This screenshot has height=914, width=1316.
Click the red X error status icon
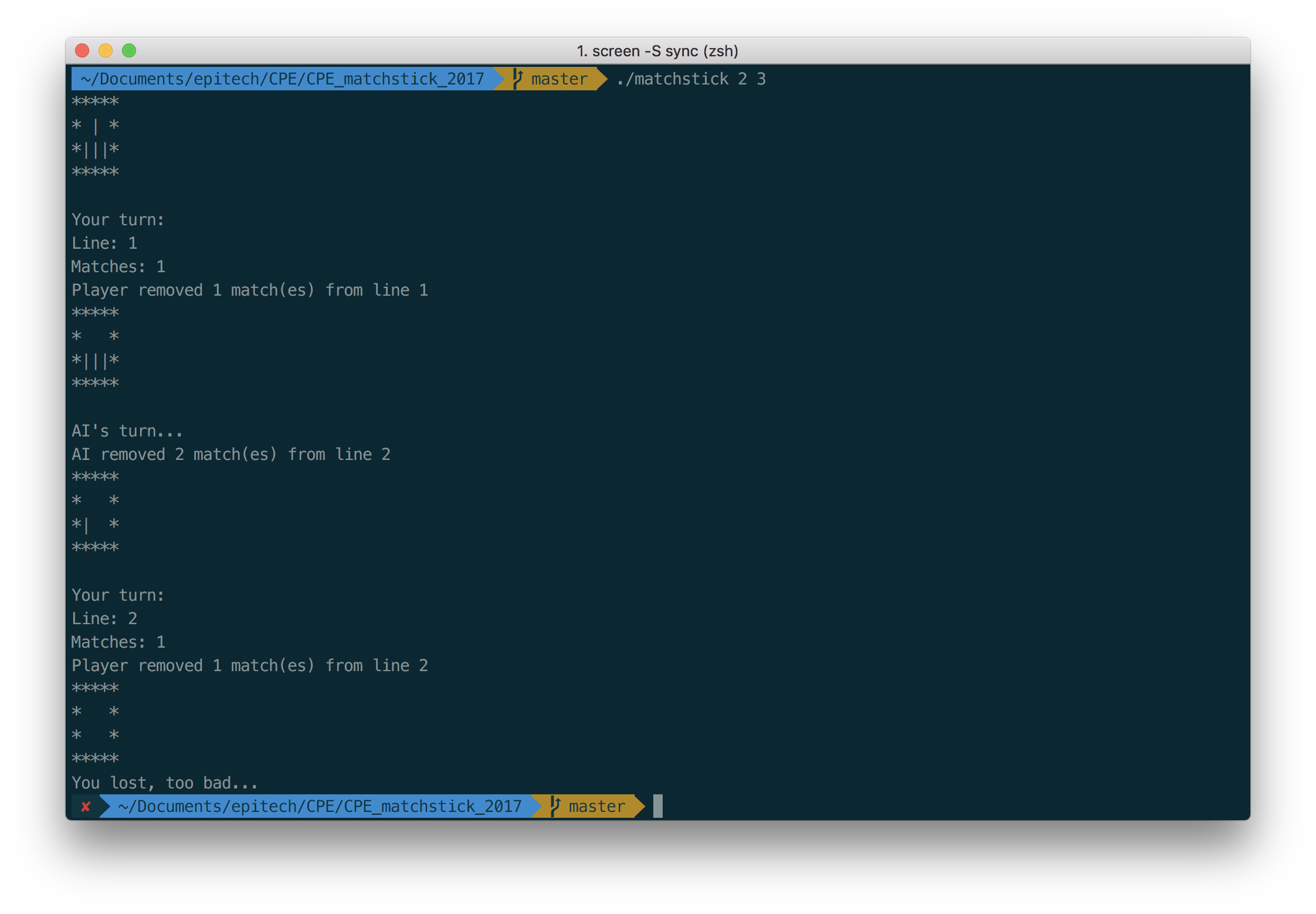[x=86, y=807]
